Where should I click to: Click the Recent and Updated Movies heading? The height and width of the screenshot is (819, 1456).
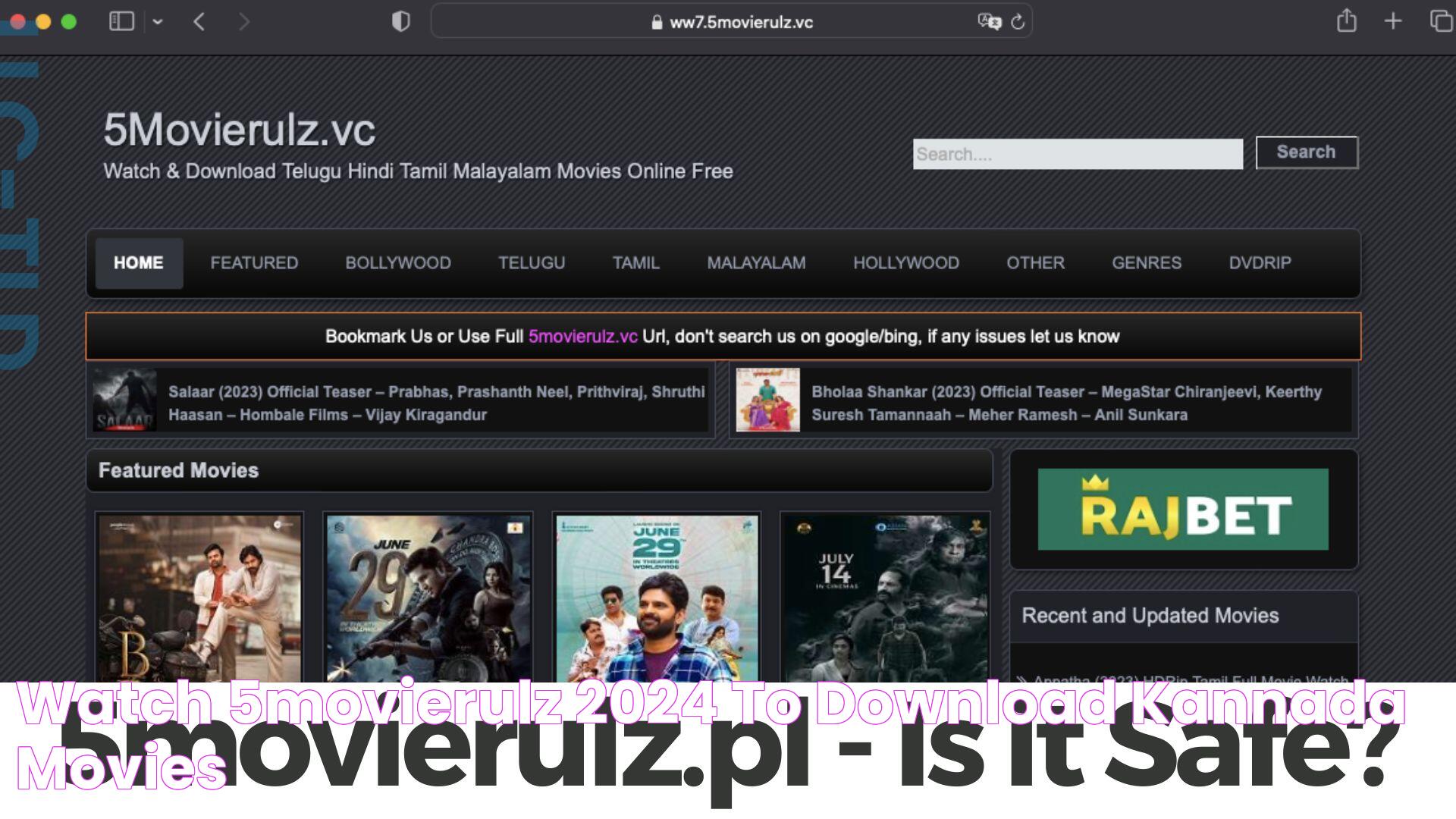(1150, 616)
